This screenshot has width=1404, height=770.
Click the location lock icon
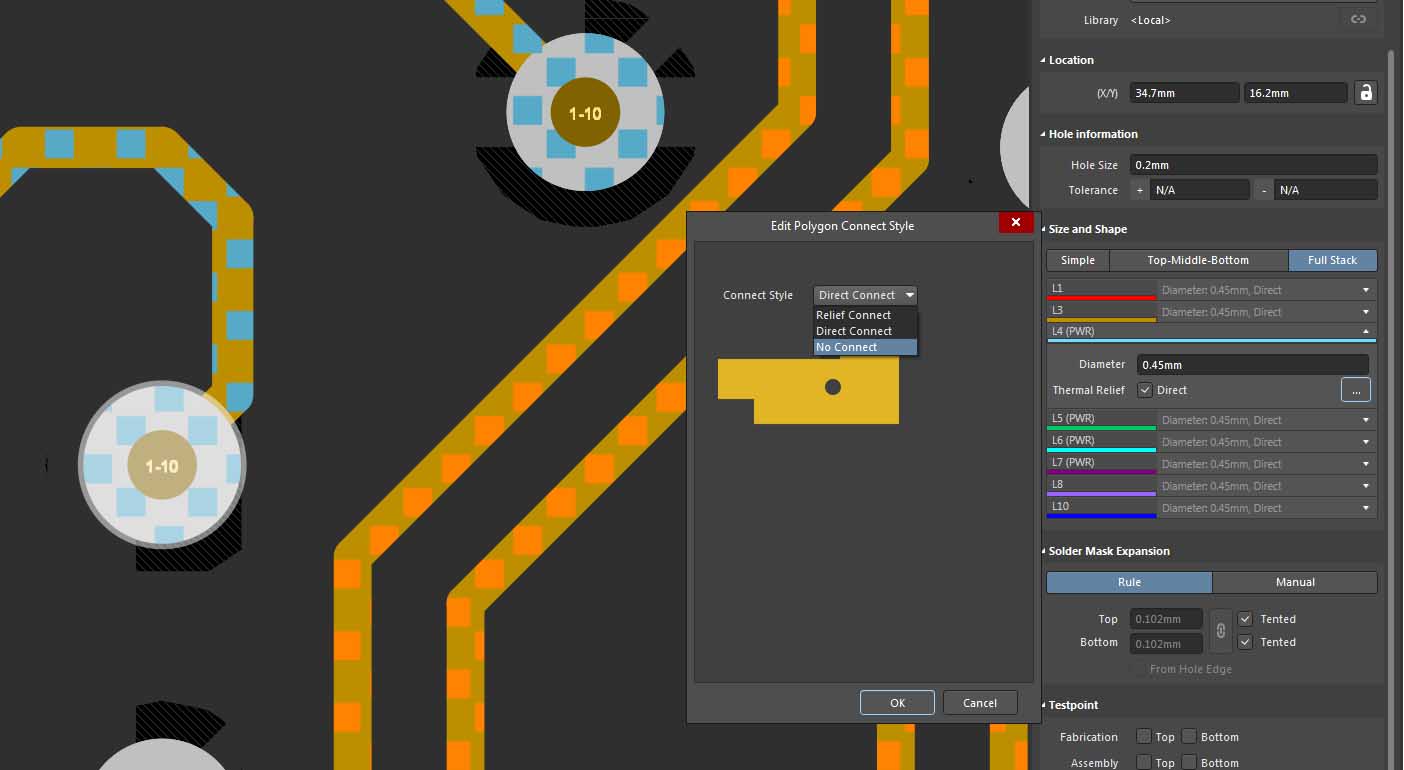pos(1365,93)
